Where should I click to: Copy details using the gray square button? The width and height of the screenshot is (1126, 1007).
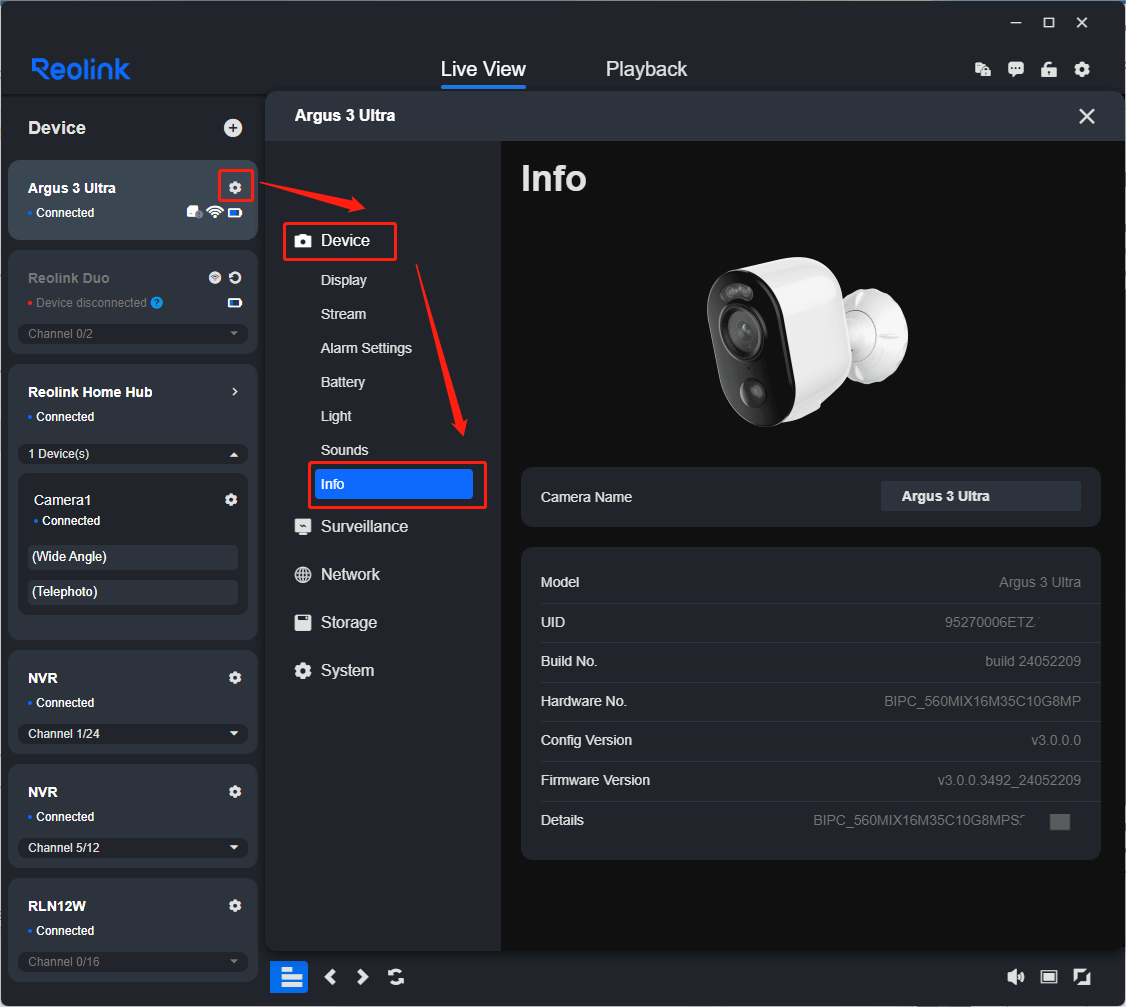[x=1059, y=822]
